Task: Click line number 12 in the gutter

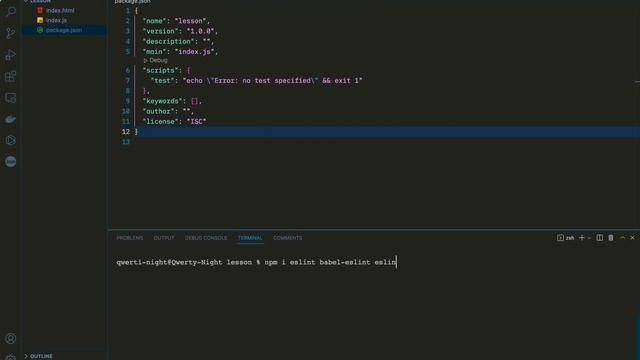Action: (126, 132)
